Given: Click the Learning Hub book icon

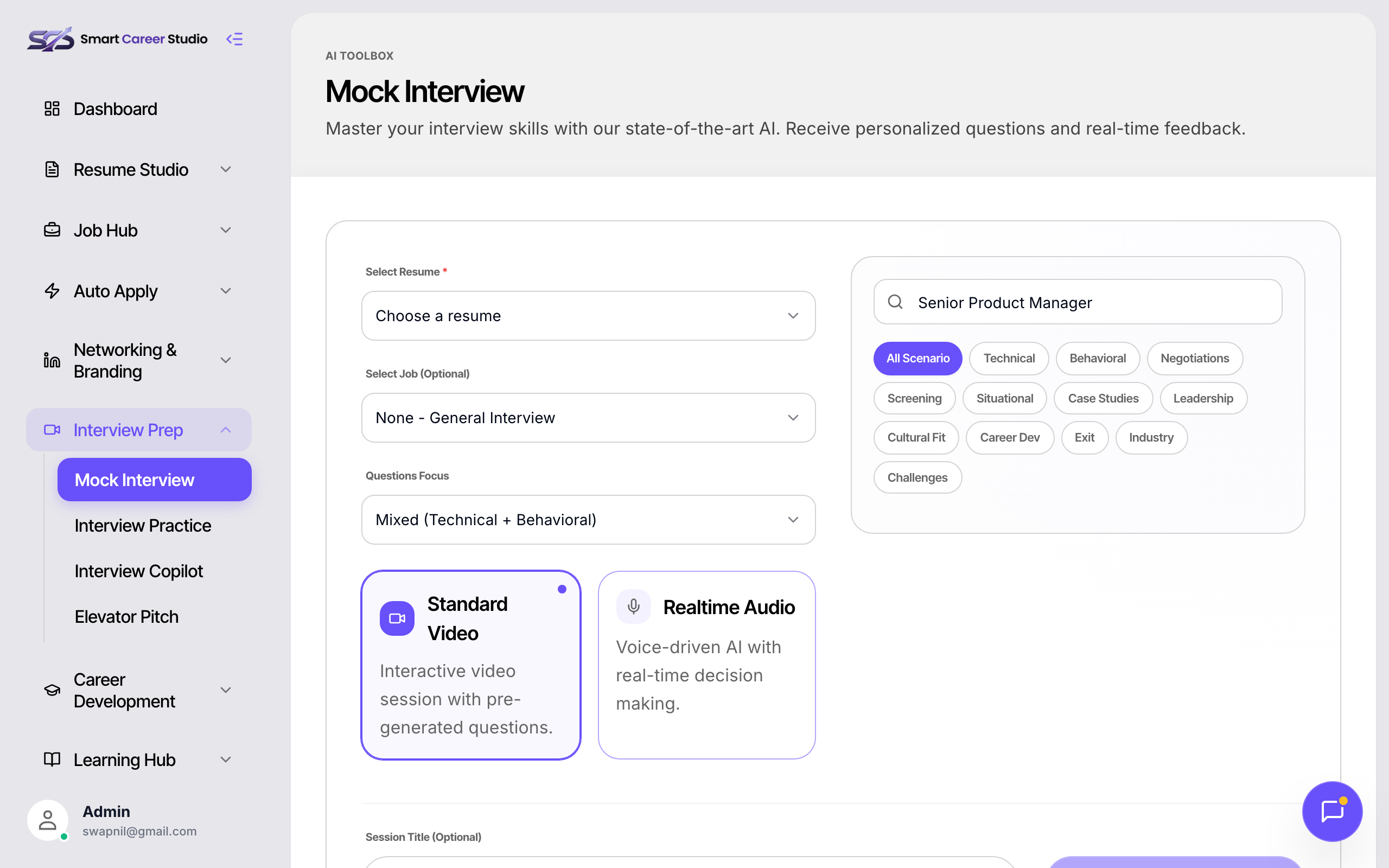Looking at the screenshot, I should point(52,759).
